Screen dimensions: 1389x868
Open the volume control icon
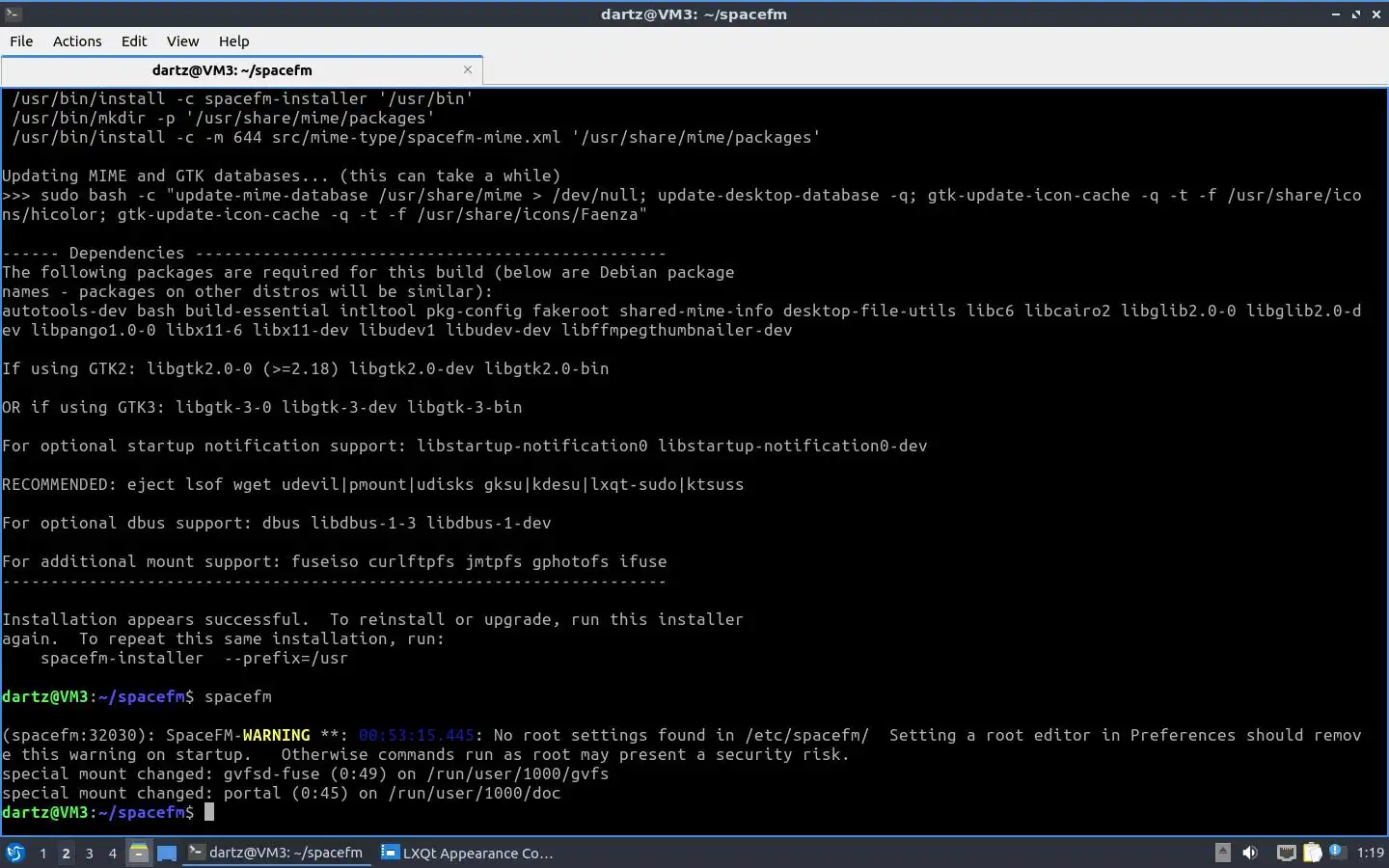[1250, 853]
